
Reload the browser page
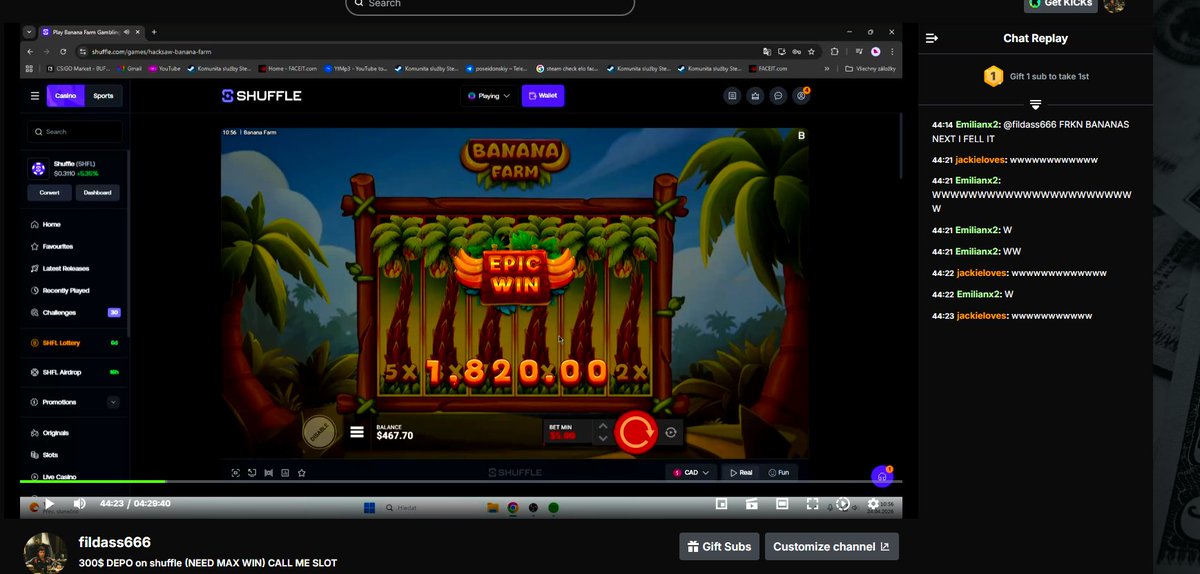pos(64,51)
